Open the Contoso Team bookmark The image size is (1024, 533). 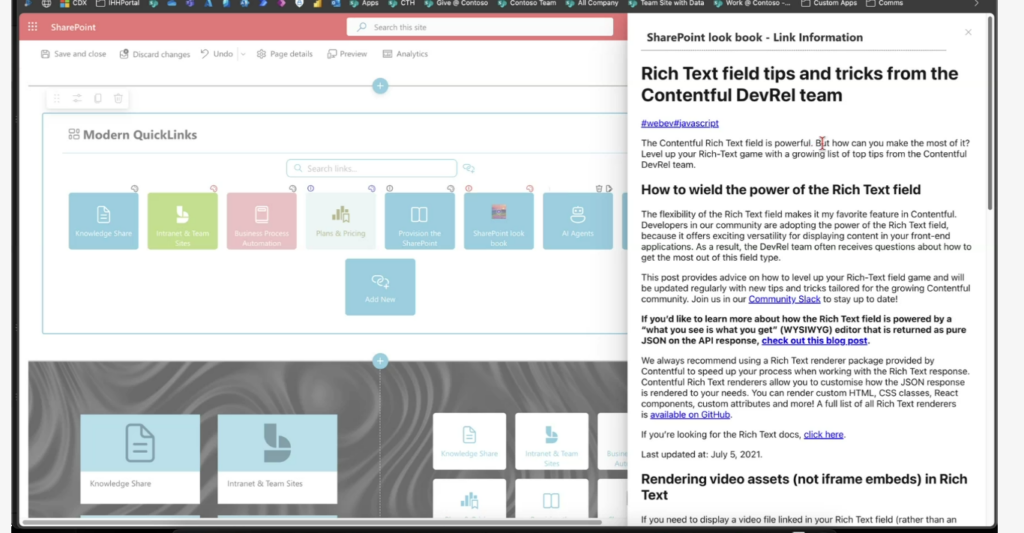(526, 3)
